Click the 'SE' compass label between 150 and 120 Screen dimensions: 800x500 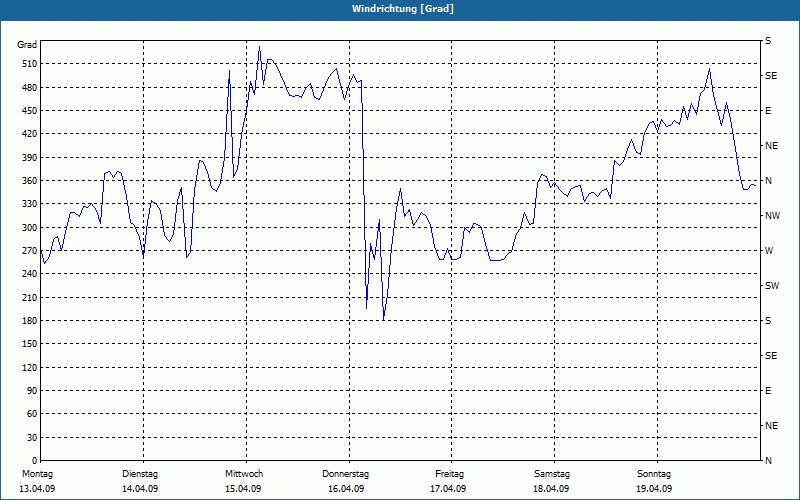(771, 356)
